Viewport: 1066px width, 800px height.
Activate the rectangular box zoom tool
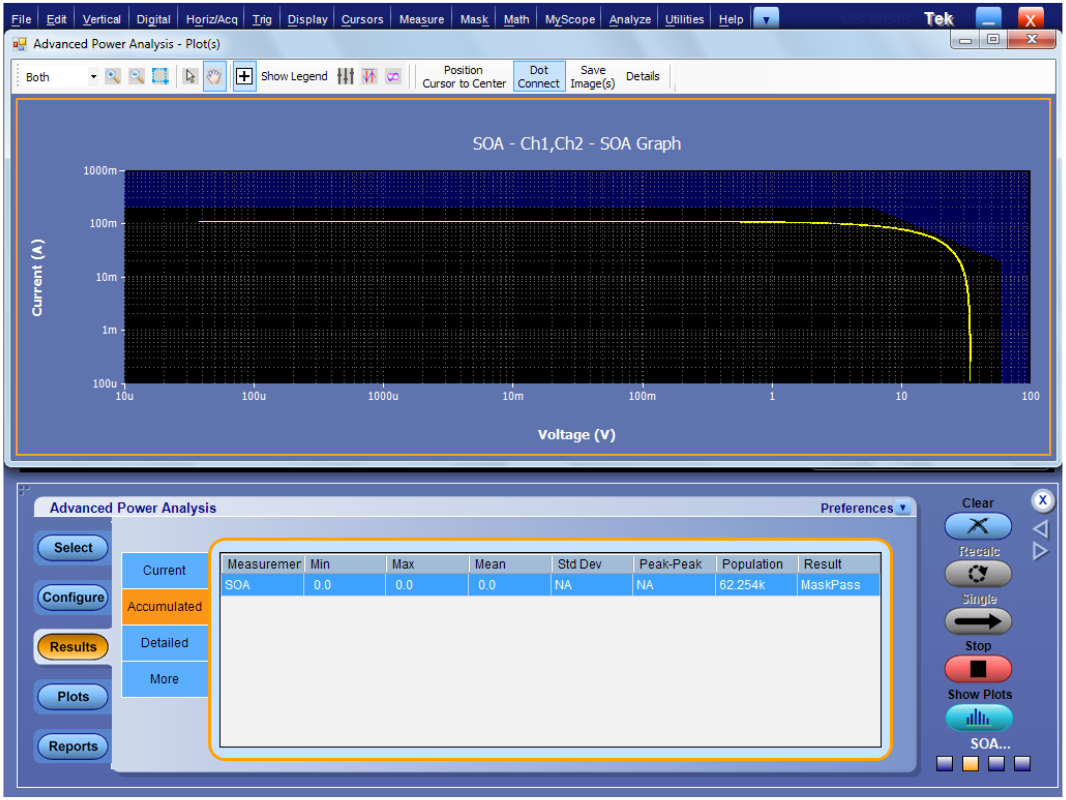pos(158,76)
